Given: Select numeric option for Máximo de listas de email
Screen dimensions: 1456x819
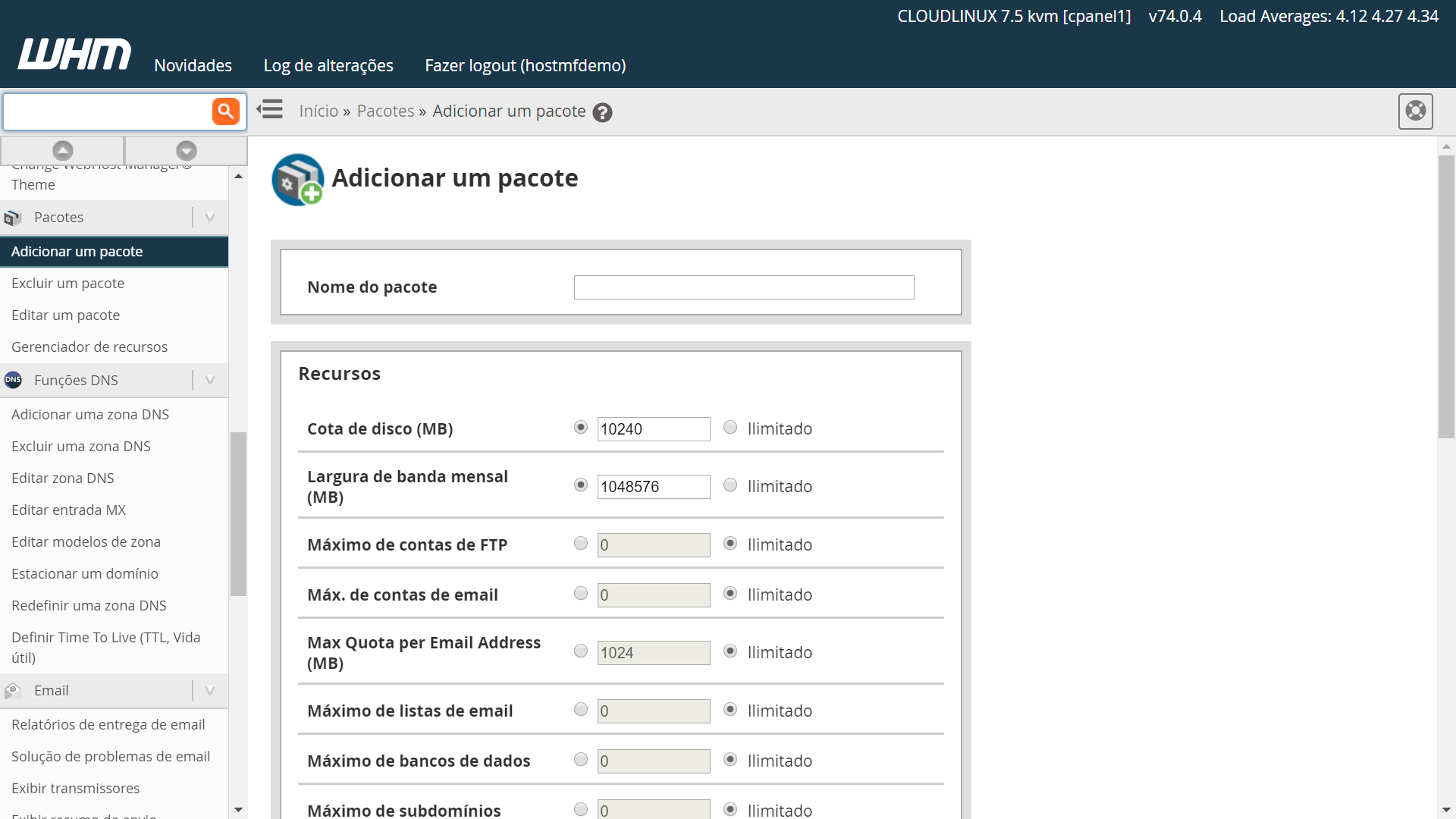Looking at the screenshot, I should pos(581,709).
